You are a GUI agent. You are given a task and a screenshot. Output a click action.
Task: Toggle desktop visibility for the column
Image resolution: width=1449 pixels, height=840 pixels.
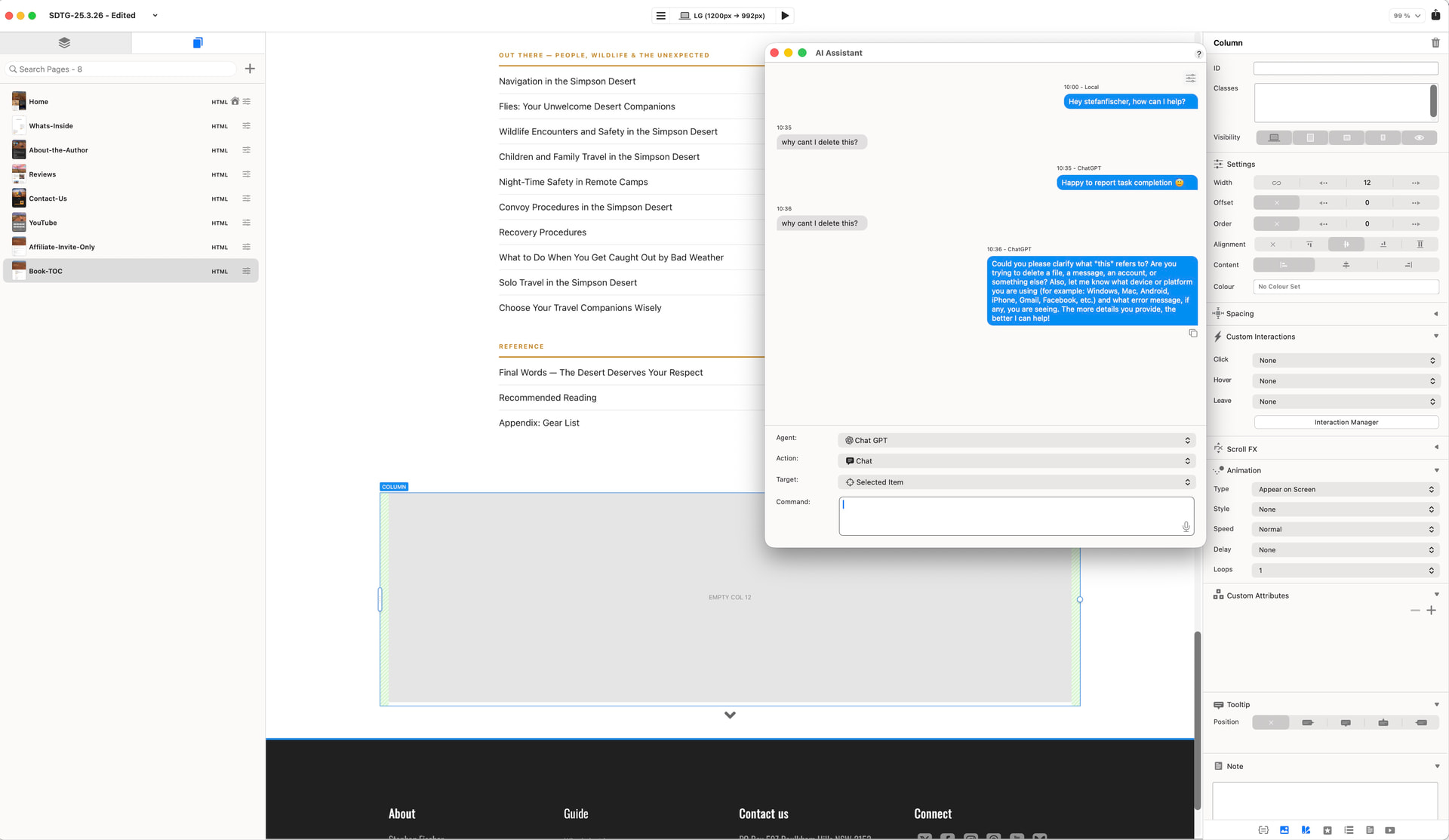coord(1274,138)
